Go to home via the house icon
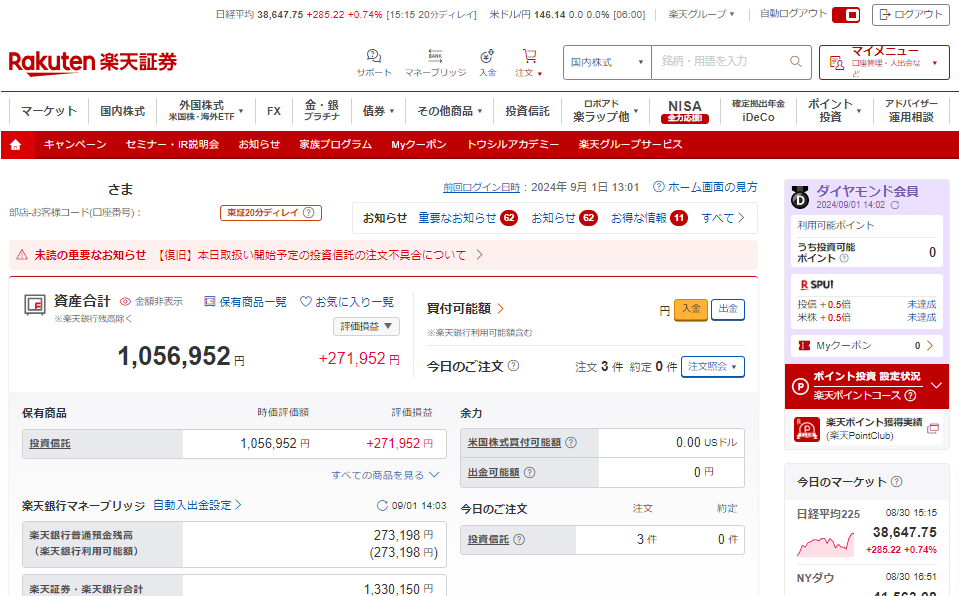 (x=16, y=145)
